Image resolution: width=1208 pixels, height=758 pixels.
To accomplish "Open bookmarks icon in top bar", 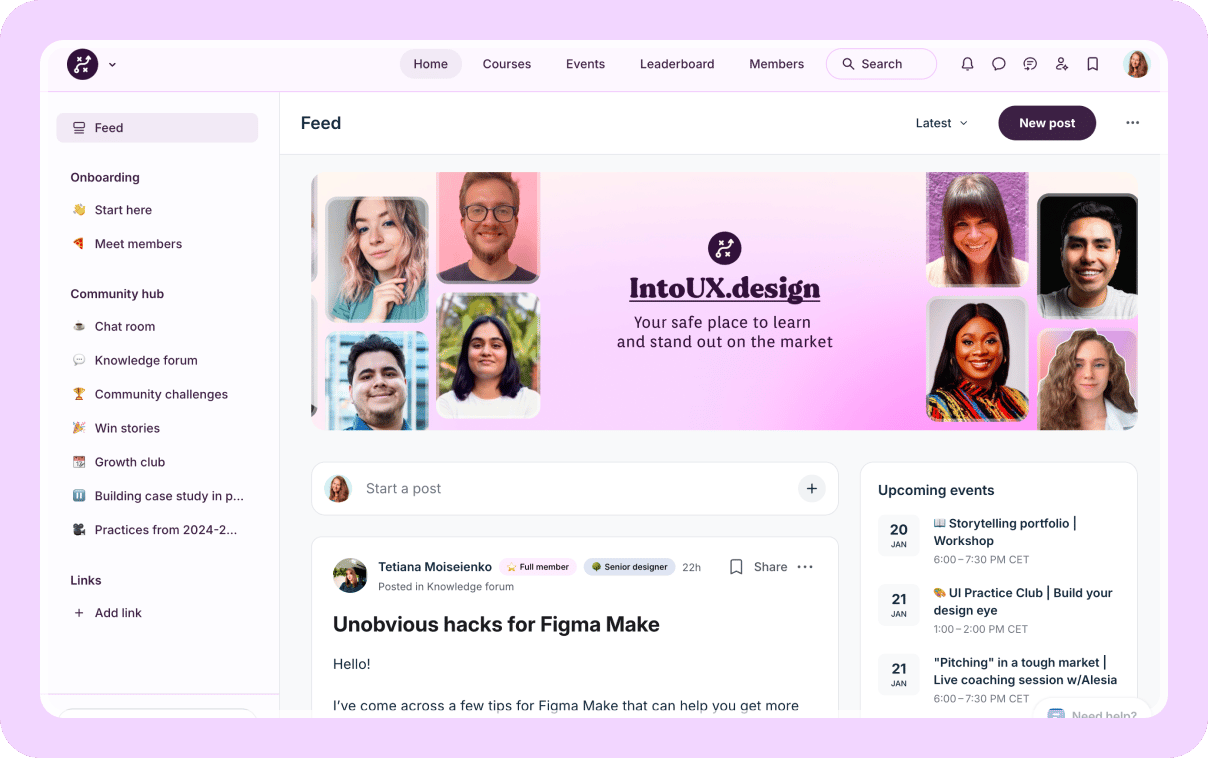I will tap(1093, 64).
